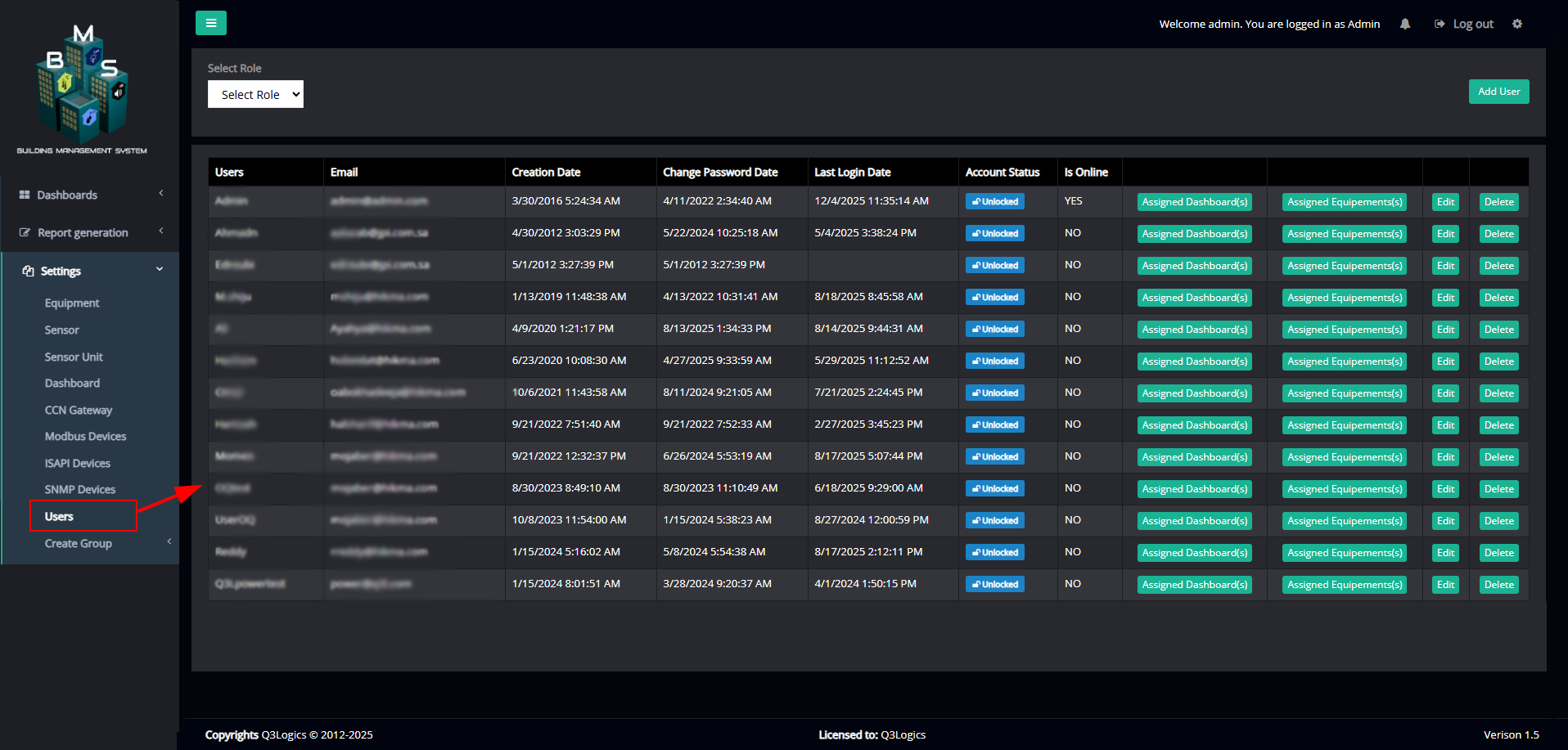
Task: Collapse the Settings menu chevron
Action: point(160,269)
